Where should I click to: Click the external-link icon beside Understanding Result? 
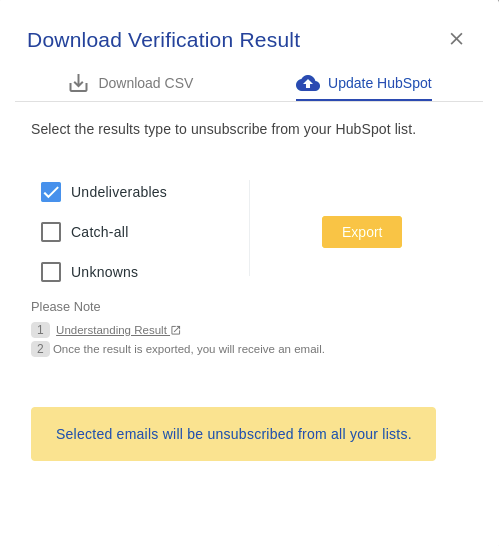point(176,330)
